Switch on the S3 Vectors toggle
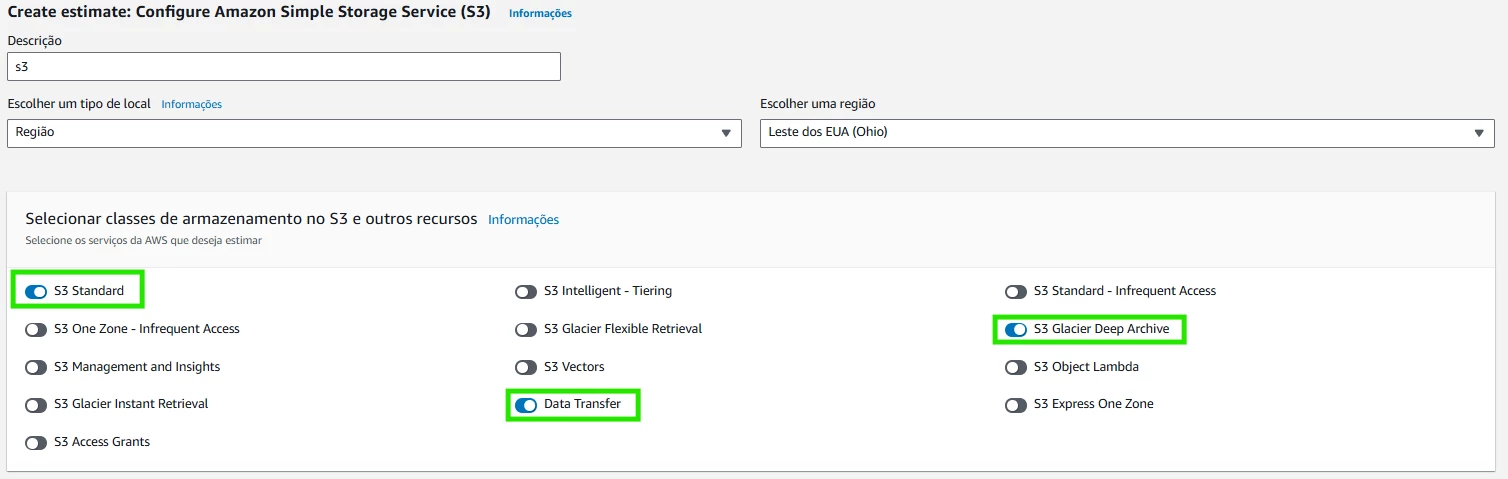The height and width of the screenshot is (479, 1508). tap(526, 367)
